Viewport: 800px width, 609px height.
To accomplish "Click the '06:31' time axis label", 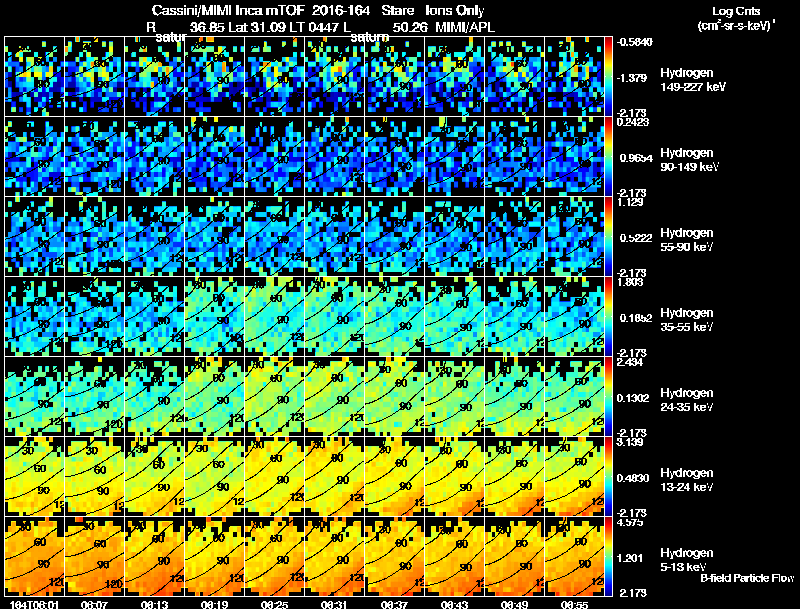I will pyautogui.click(x=334, y=605).
